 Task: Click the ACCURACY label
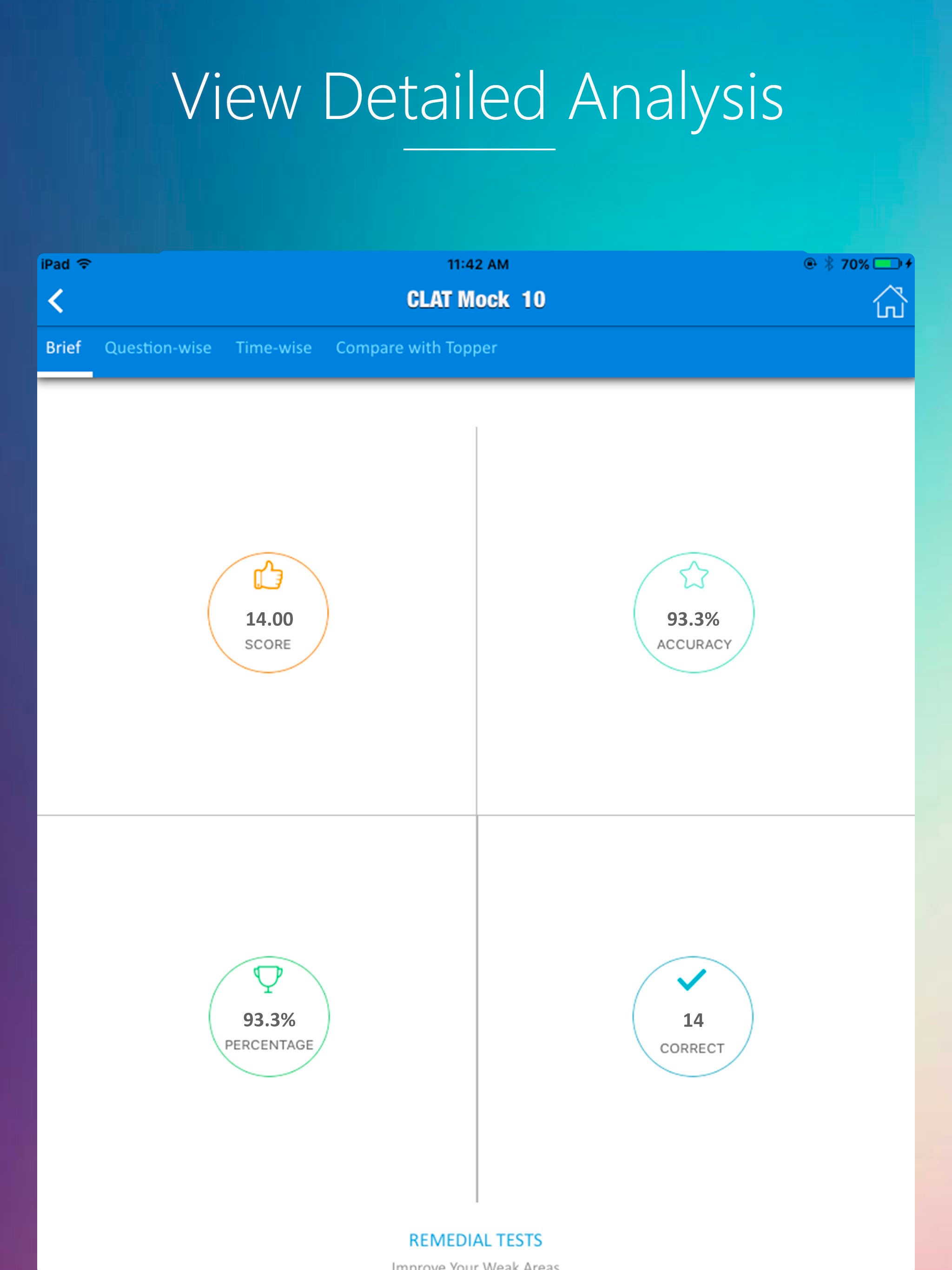click(x=694, y=644)
